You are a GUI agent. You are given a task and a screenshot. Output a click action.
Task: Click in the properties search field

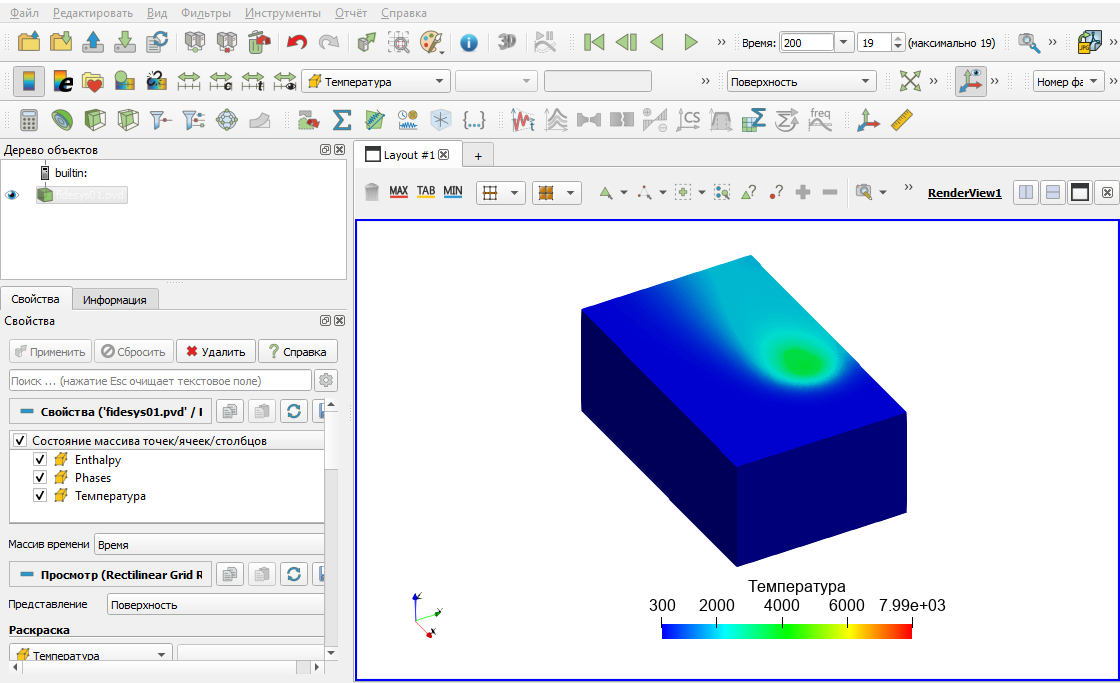coord(160,381)
